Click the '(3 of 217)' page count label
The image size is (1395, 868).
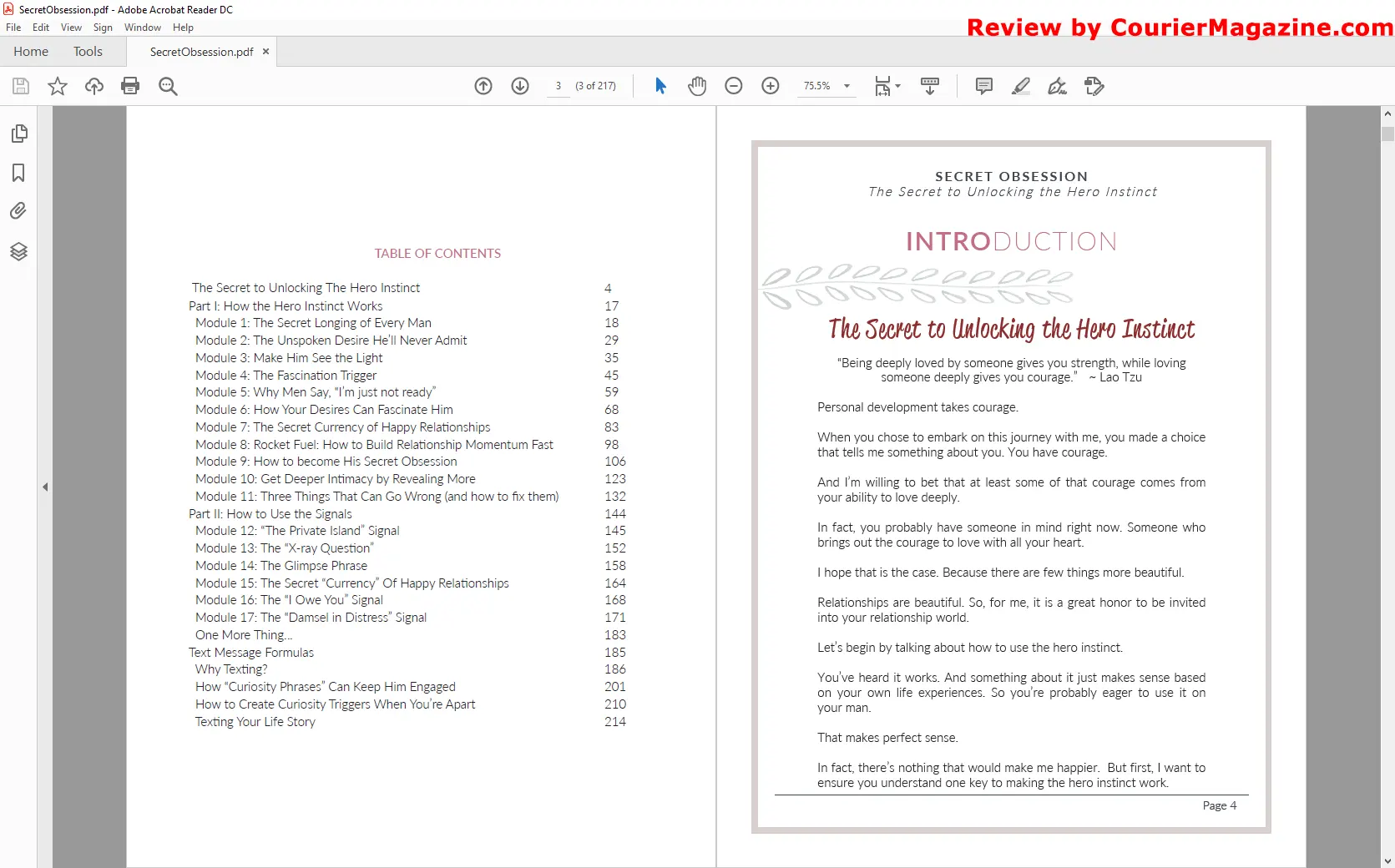[x=595, y=86]
